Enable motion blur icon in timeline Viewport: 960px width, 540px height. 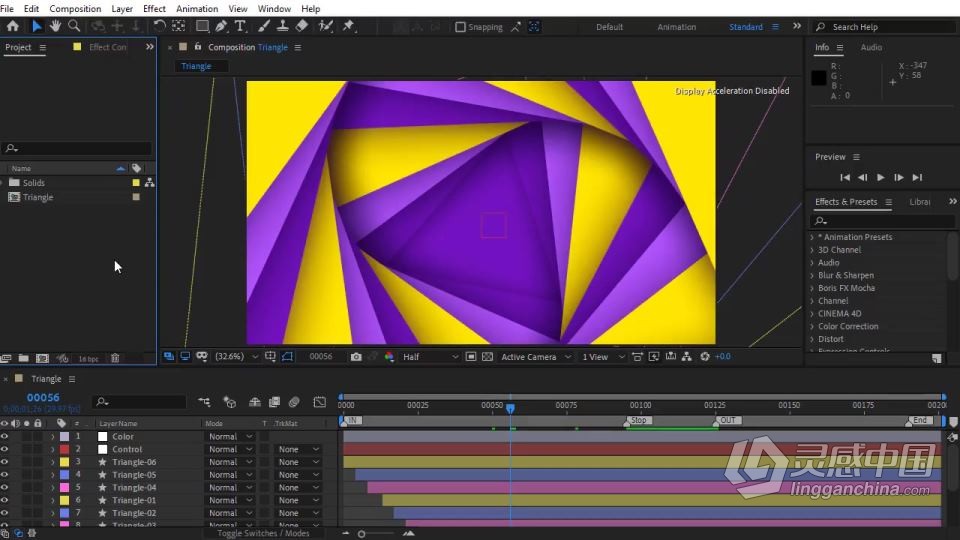(294, 402)
